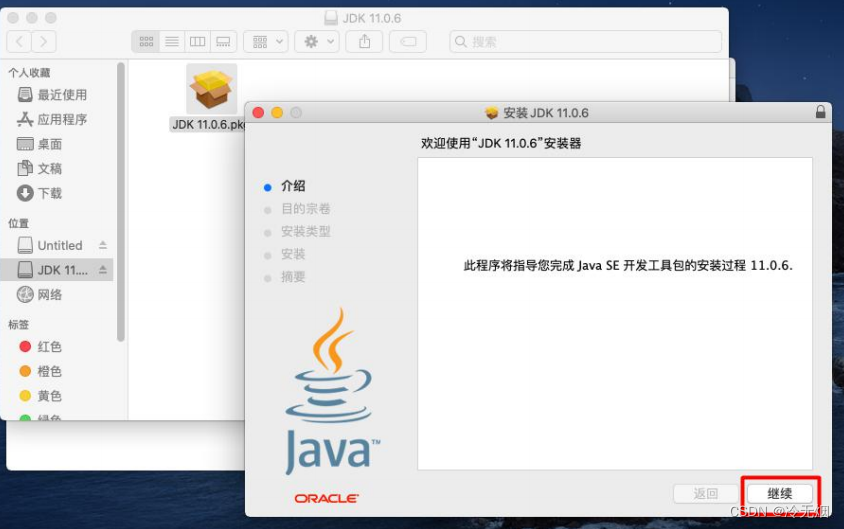Eject the JDK 11 volume
The image size is (844, 529).
(103, 270)
